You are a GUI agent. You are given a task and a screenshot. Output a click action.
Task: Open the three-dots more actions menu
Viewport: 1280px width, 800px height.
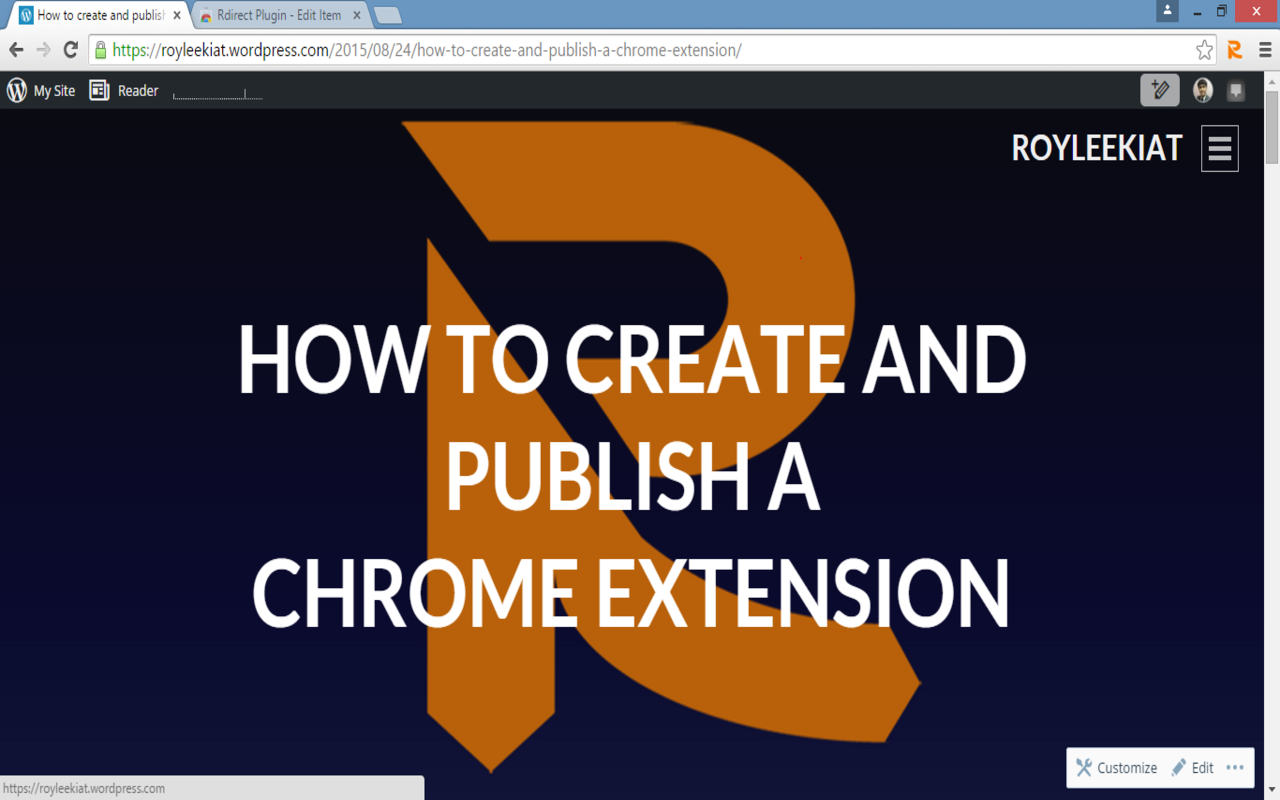1235,768
